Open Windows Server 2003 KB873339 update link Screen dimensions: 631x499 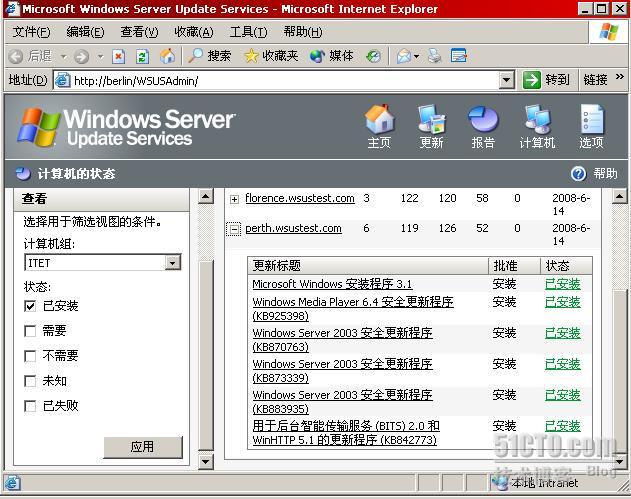[x=342, y=371]
